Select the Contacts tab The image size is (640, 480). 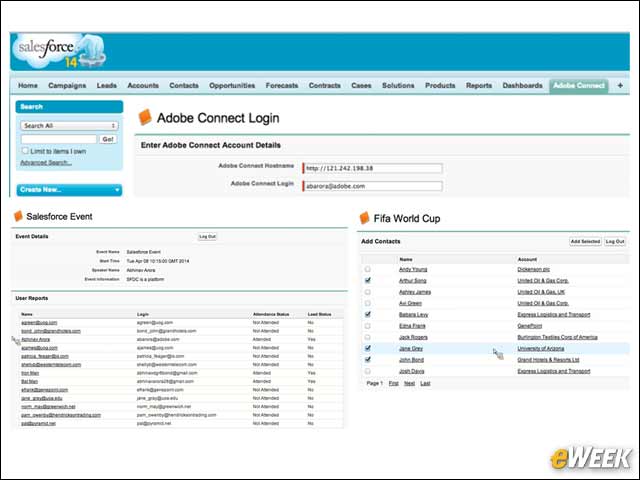click(184, 85)
